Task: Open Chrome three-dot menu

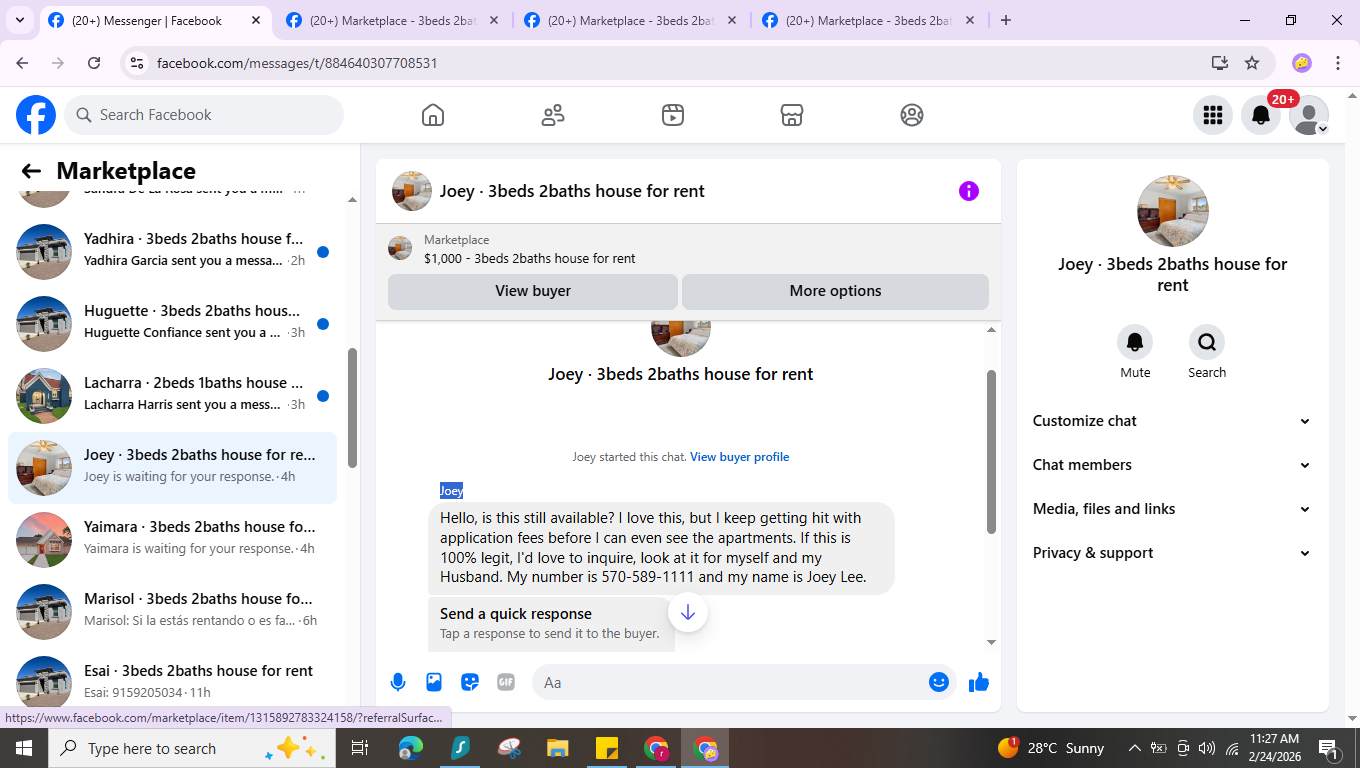Action: (1338, 63)
